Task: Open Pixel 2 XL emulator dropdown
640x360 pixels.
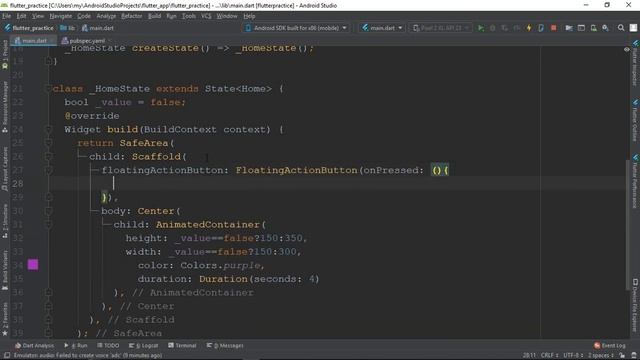Action: (x=441, y=28)
